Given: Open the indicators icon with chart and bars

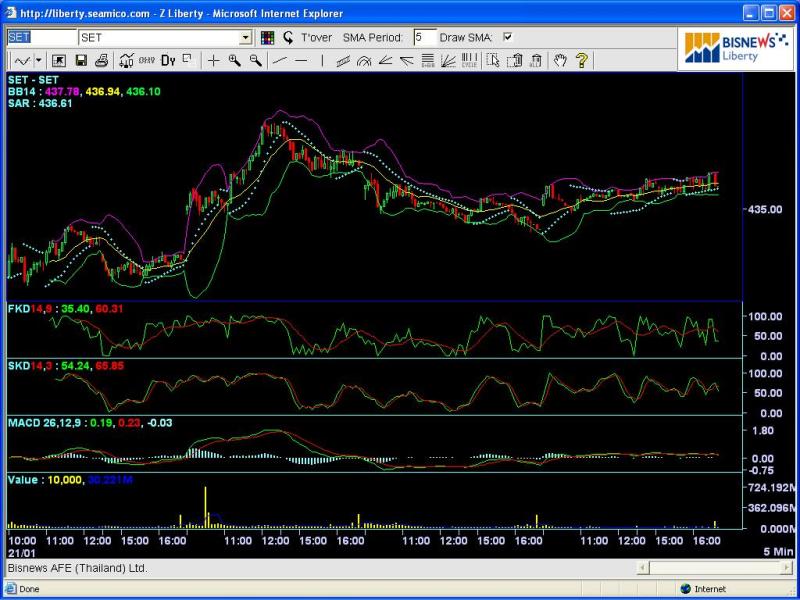Looking at the screenshot, I should [126, 61].
